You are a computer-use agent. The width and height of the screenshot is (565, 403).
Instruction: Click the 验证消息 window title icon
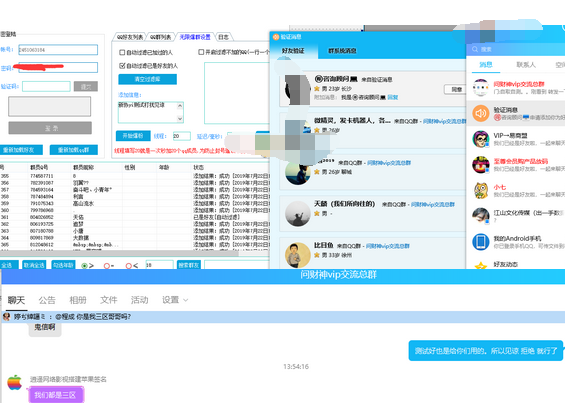pos(276,37)
